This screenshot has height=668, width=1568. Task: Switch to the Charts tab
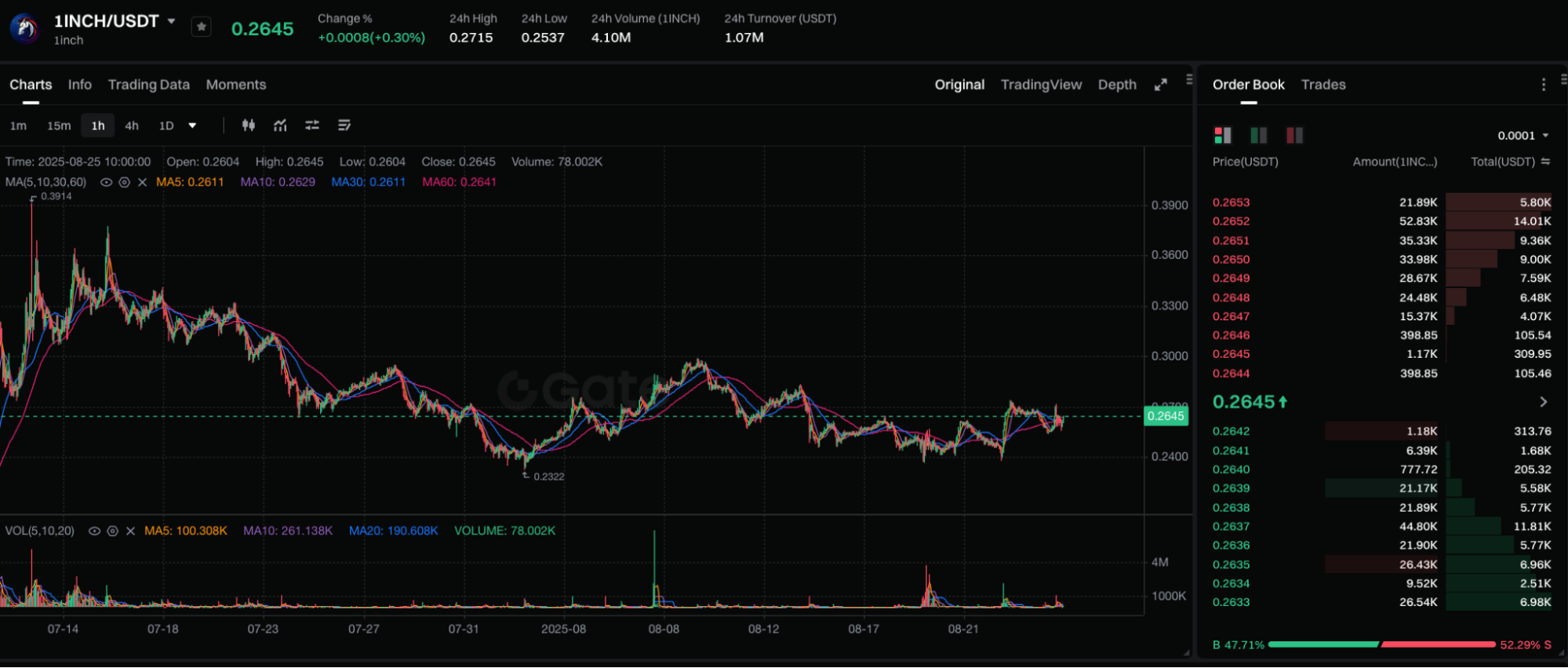pyautogui.click(x=31, y=85)
